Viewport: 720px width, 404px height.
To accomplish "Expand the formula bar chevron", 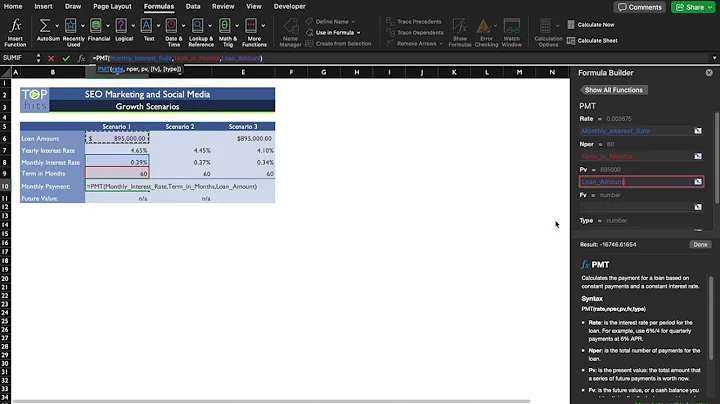I will coord(714,58).
